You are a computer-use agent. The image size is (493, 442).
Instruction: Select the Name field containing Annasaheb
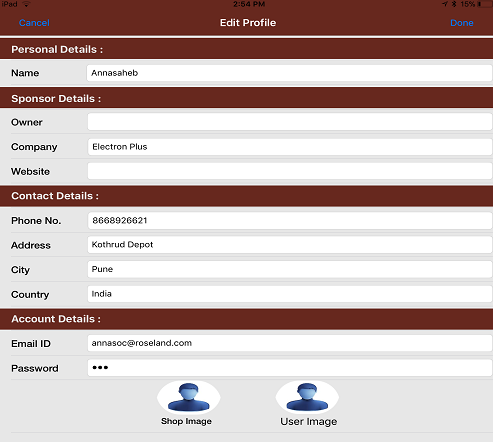point(289,73)
